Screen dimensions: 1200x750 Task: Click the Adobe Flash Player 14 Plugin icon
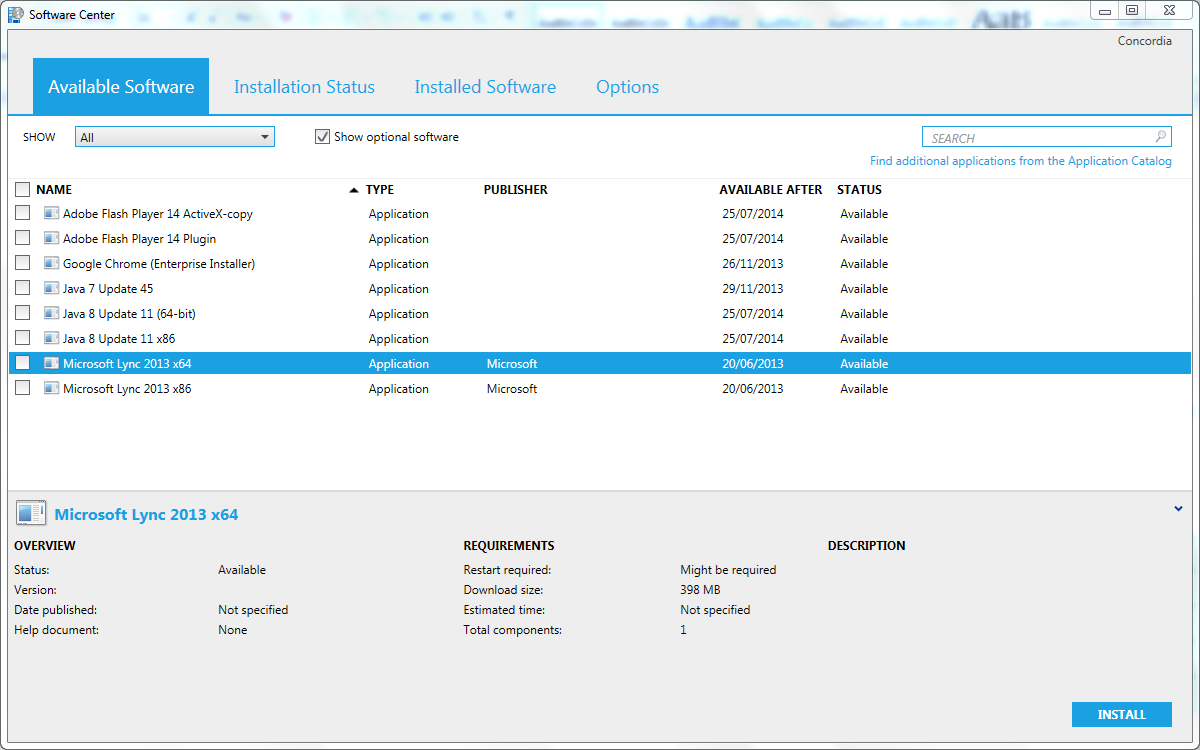coord(51,238)
